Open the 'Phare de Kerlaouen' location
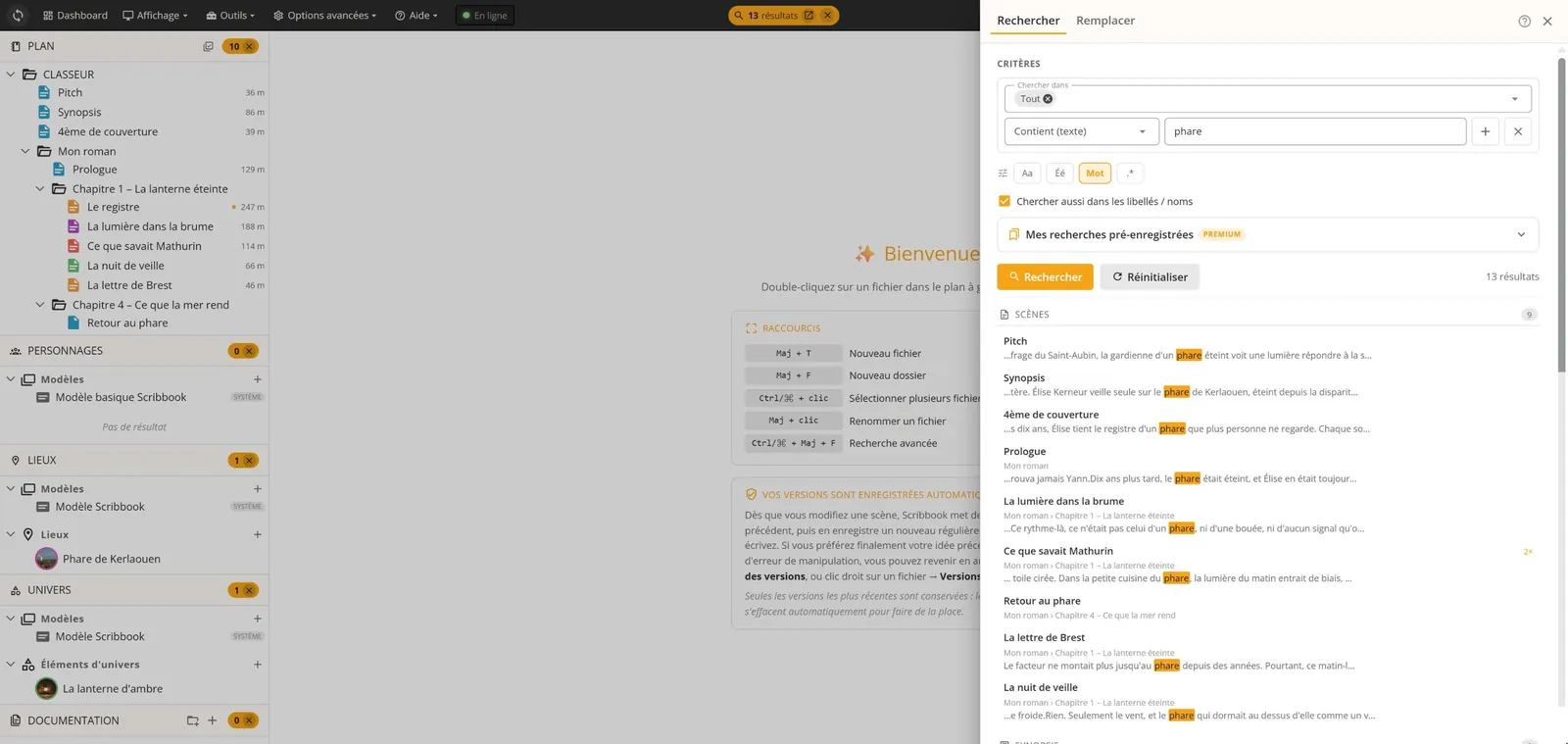1568x744 pixels. point(111,559)
